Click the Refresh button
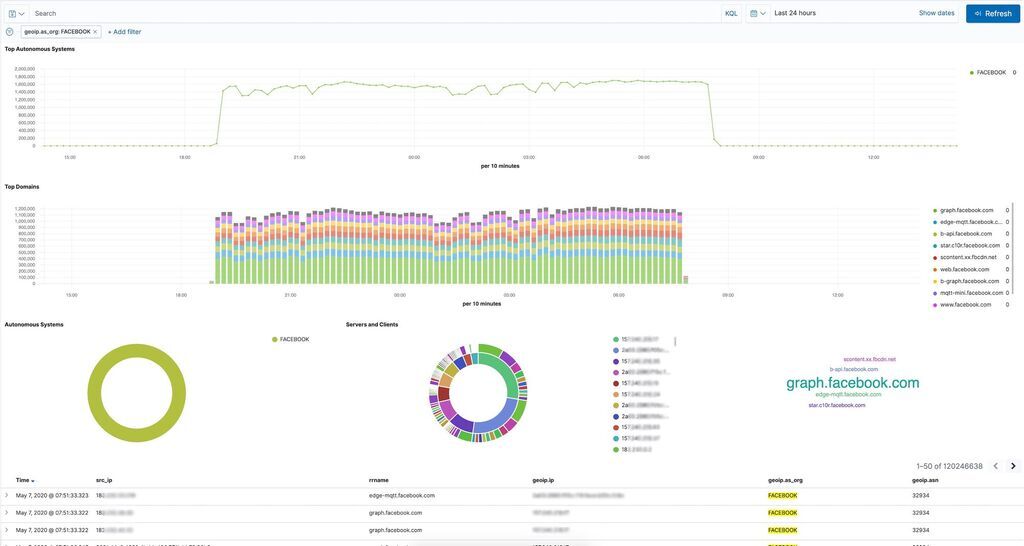This screenshot has width=1024, height=546. pos(992,13)
